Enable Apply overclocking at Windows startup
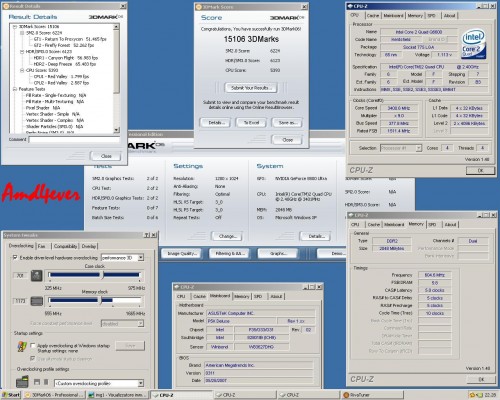The image size is (500, 400). coord(33,345)
